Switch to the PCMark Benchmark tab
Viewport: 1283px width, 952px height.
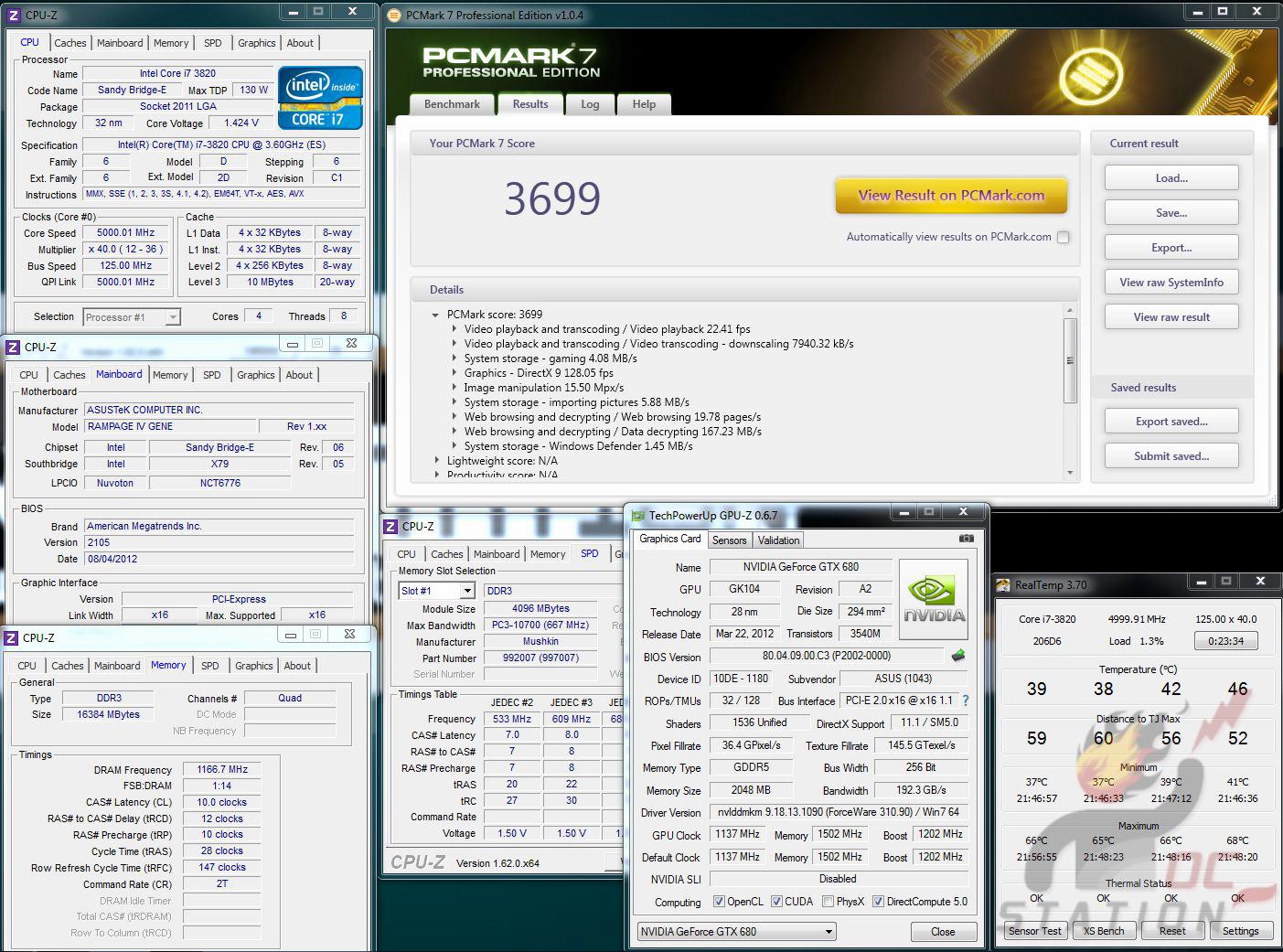[452, 104]
